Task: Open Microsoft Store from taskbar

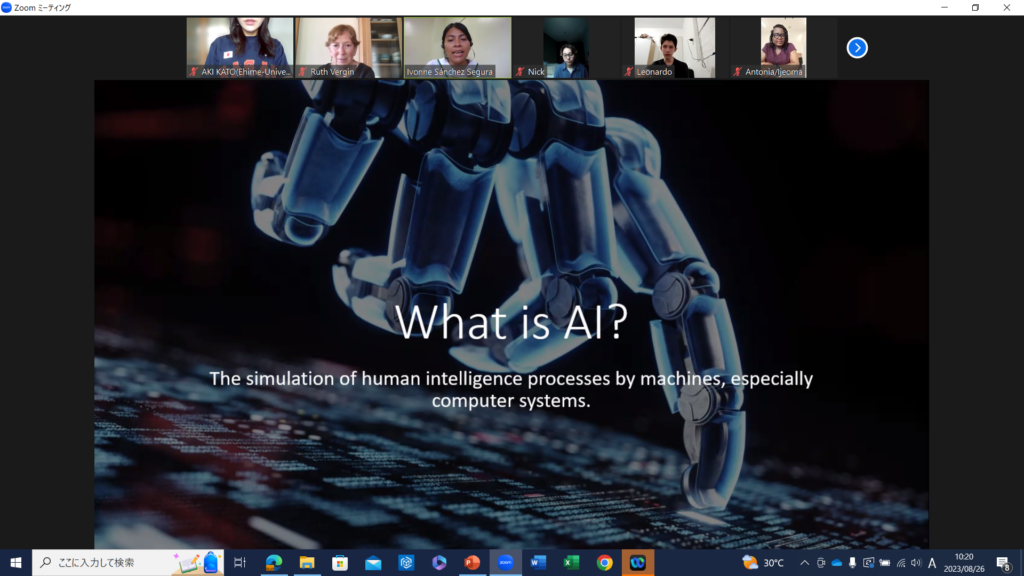Action: click(340, 562)
